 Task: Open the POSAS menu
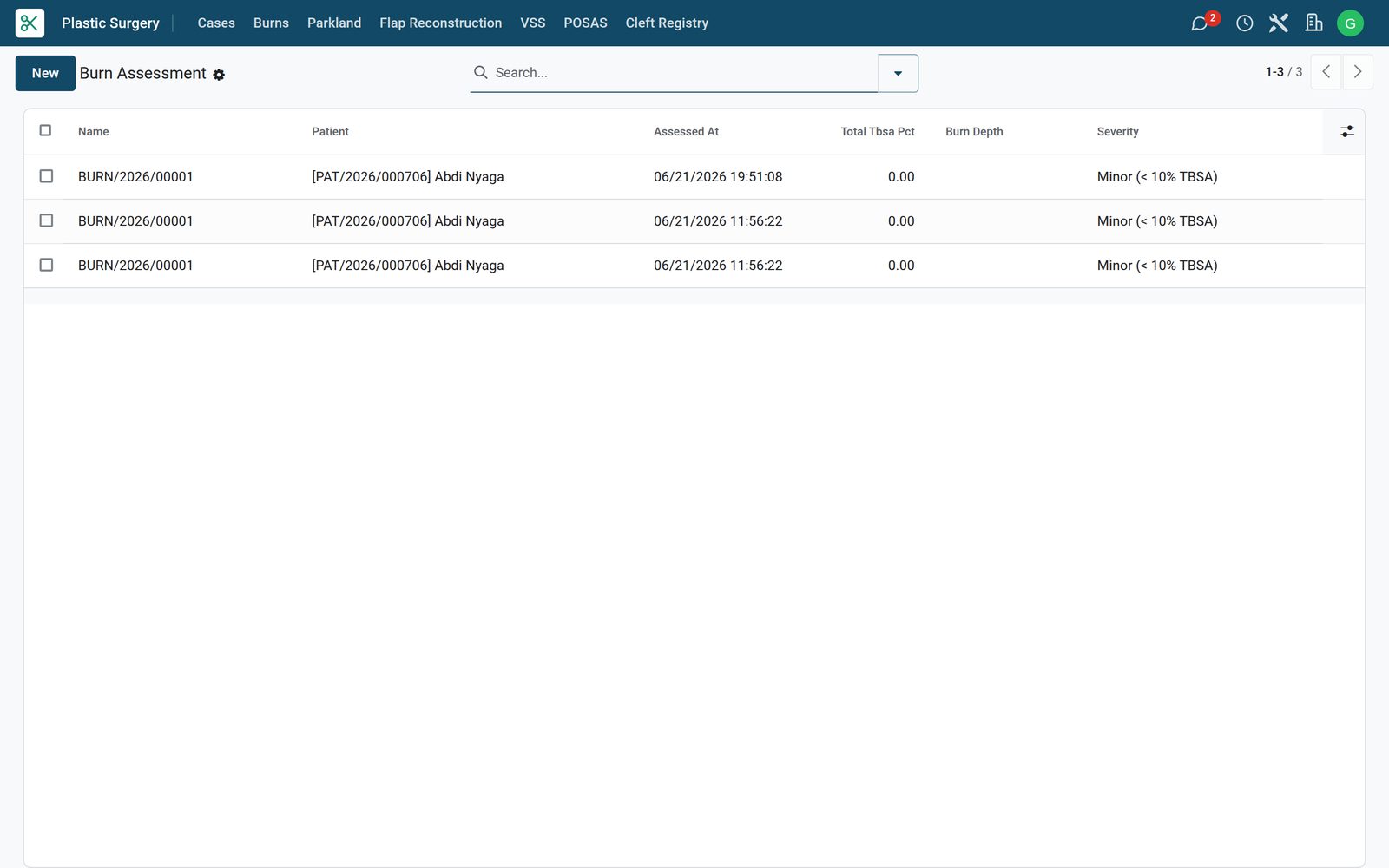coord(585,23)
